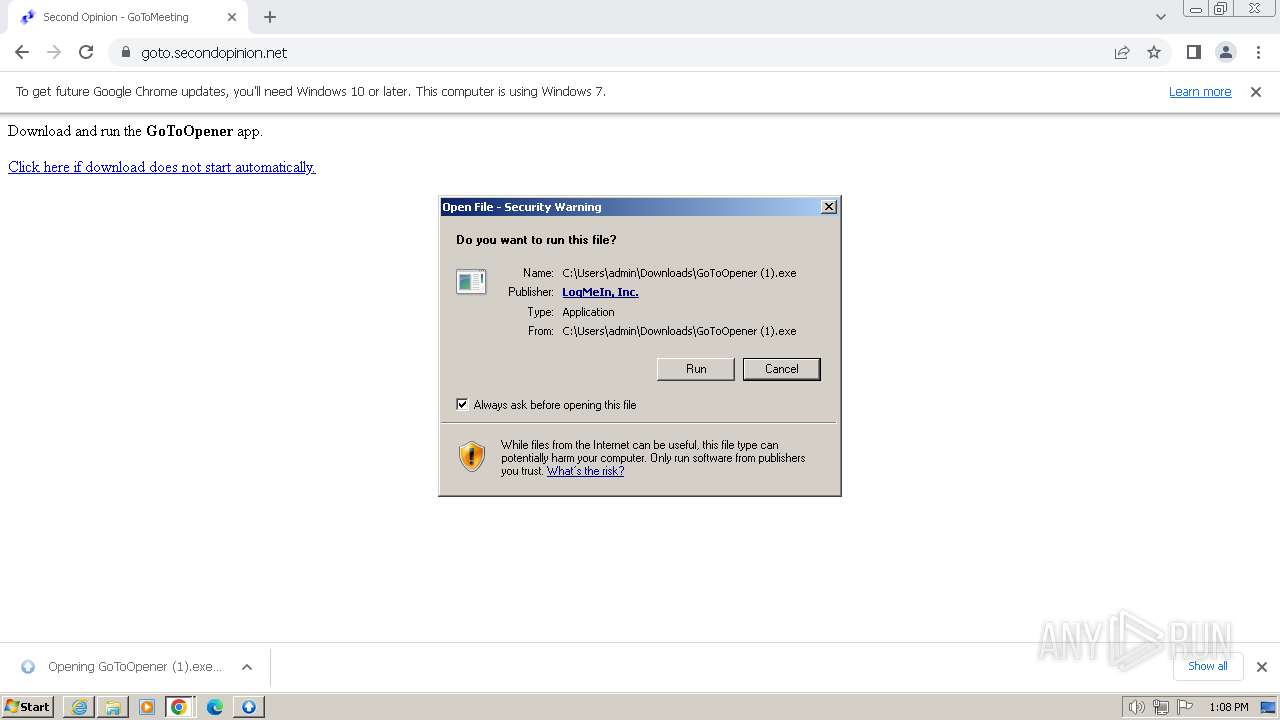Show all downloads
This screenshot has width=1280, height=720.
[1207, 666]
